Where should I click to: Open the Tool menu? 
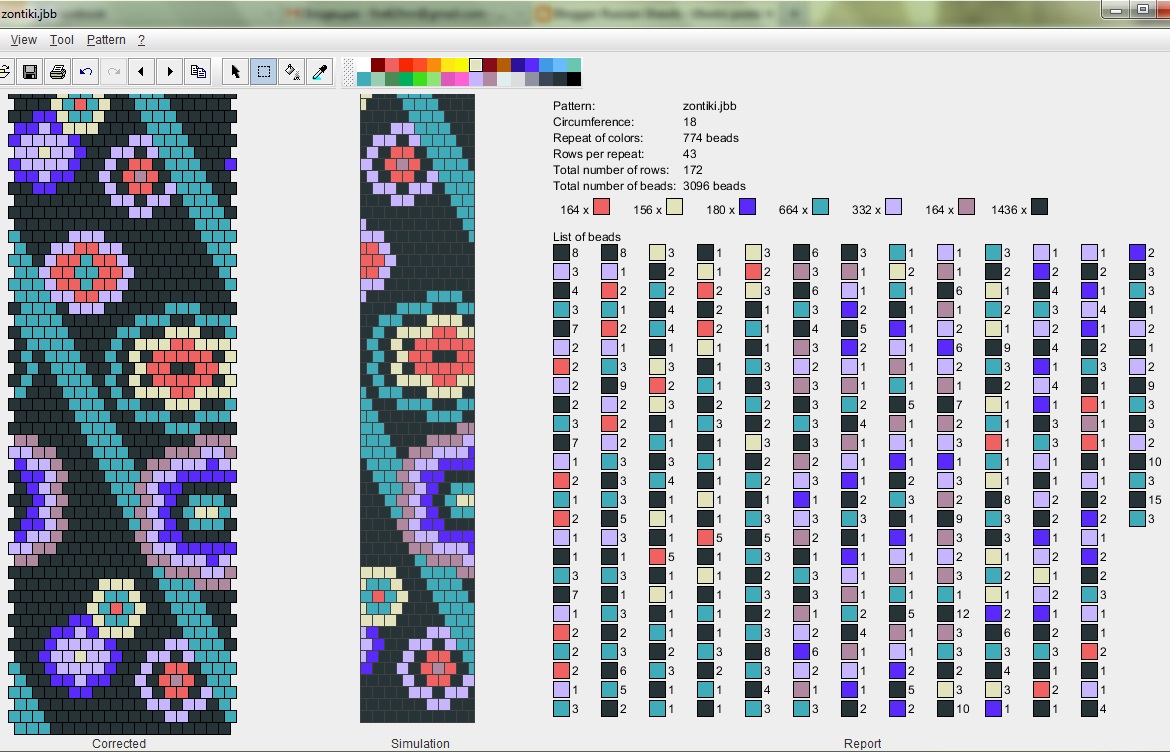coord(62,40)
